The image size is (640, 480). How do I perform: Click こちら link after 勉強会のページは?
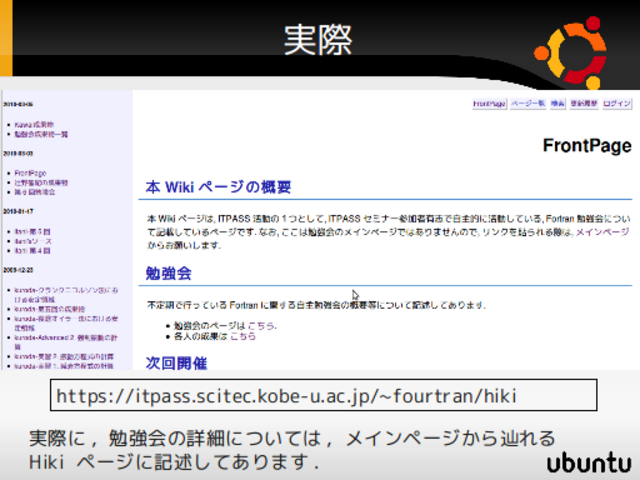[x=261, y=326]
